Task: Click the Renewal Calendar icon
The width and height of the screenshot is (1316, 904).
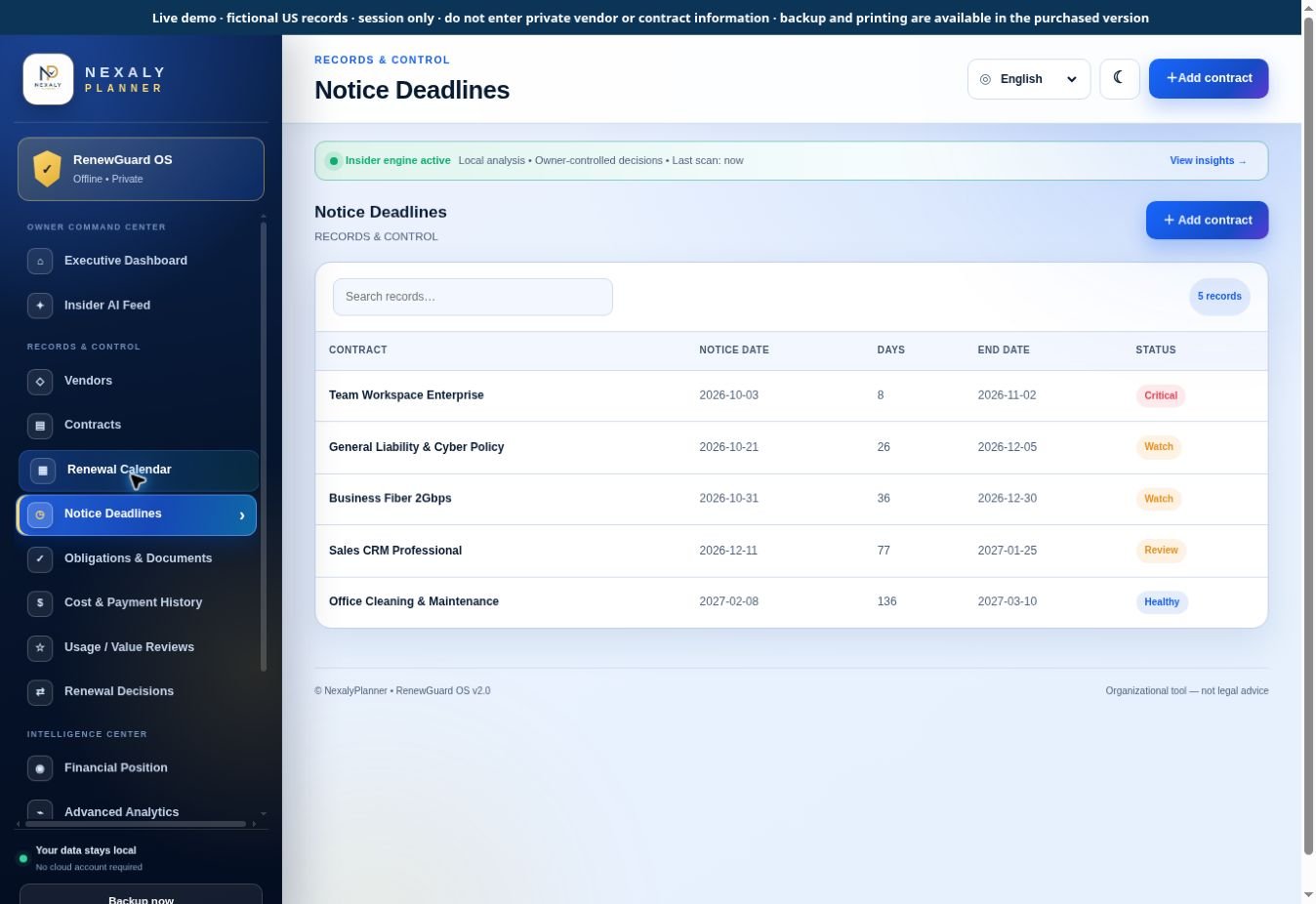Action: (x=43, y=471)
